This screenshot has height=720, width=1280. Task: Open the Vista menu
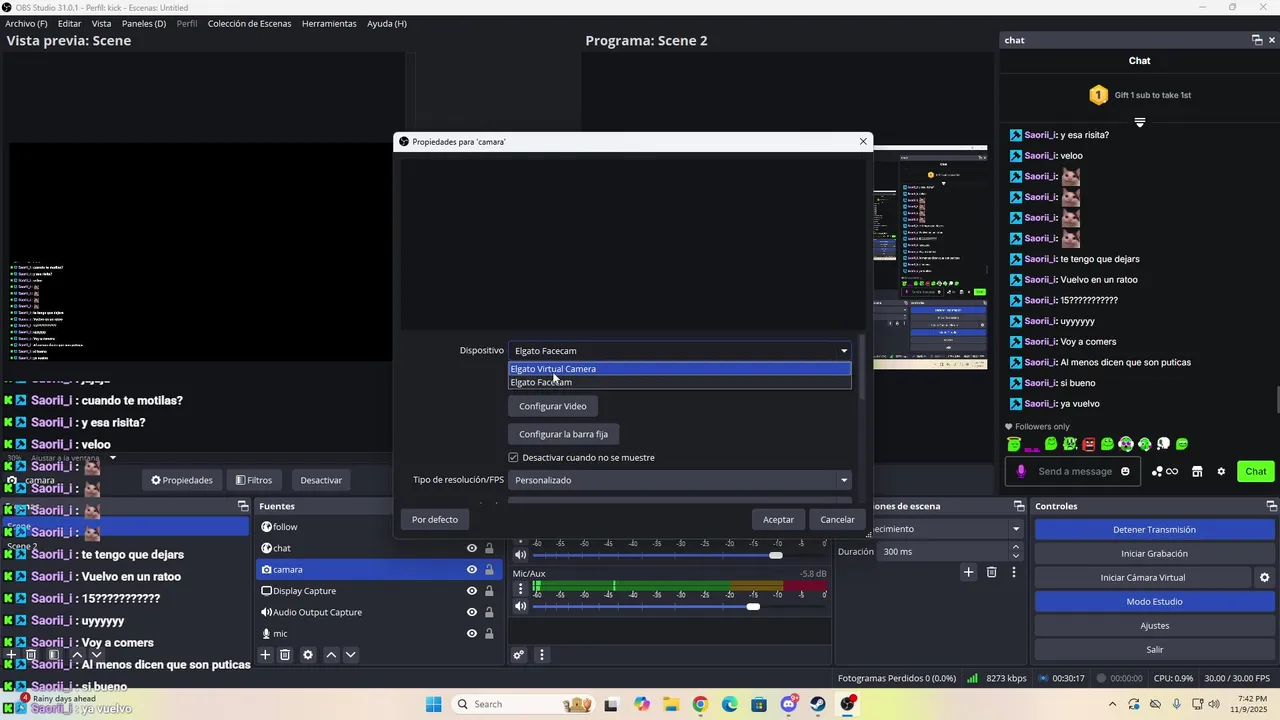[102, 23]
